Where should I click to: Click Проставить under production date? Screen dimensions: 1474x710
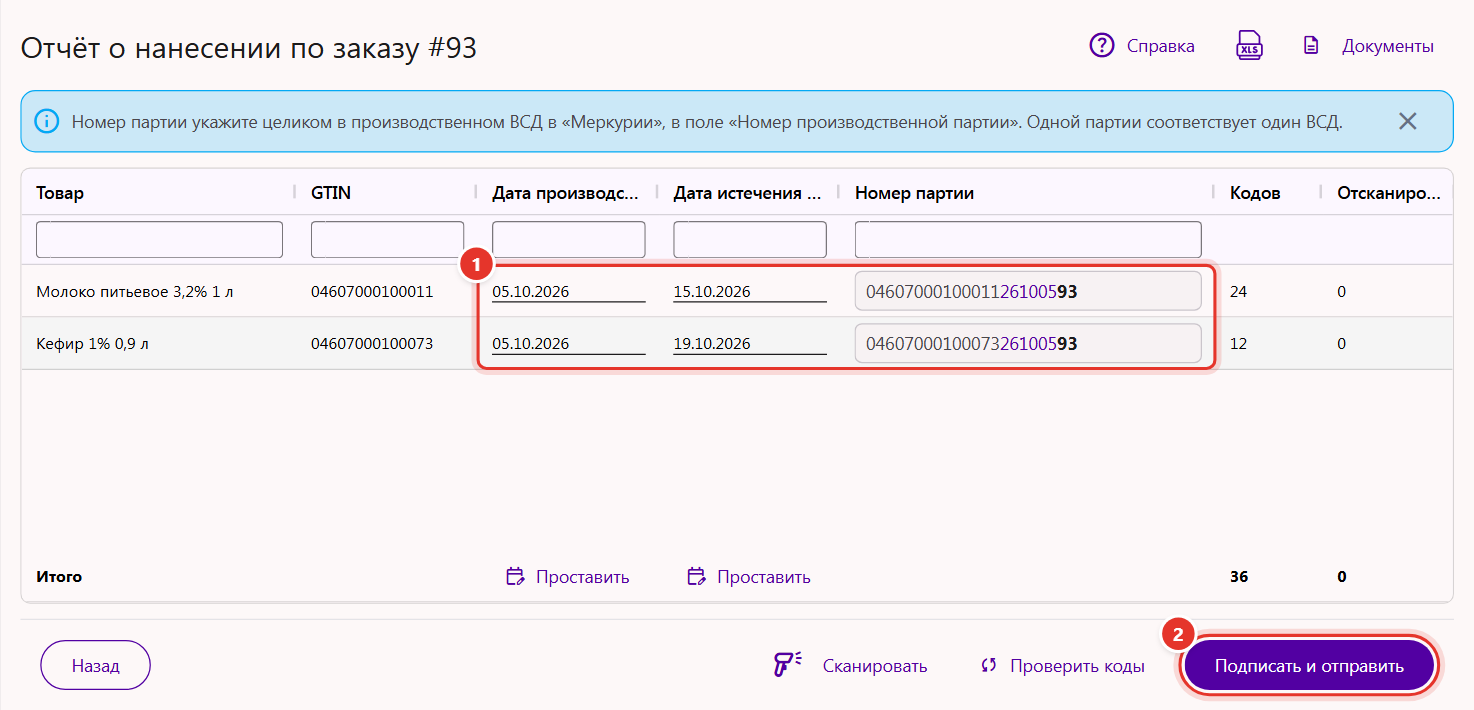click(582, 577)
